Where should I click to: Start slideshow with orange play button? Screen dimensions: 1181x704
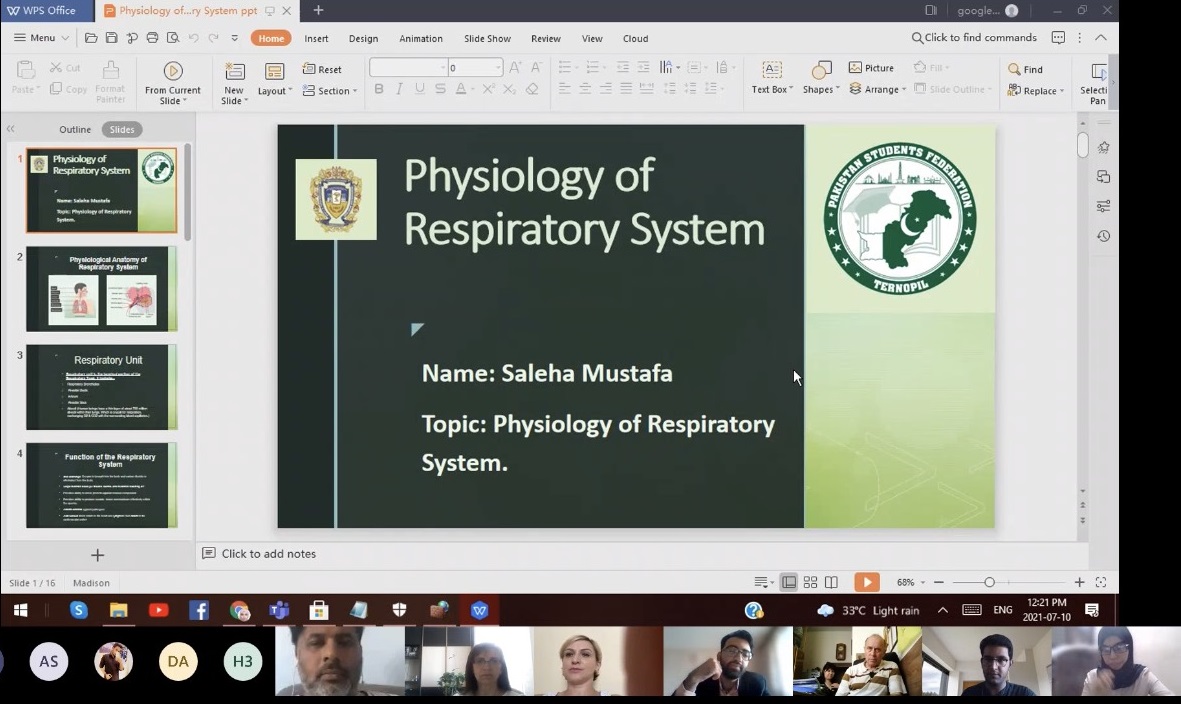[x=866, y=582]
